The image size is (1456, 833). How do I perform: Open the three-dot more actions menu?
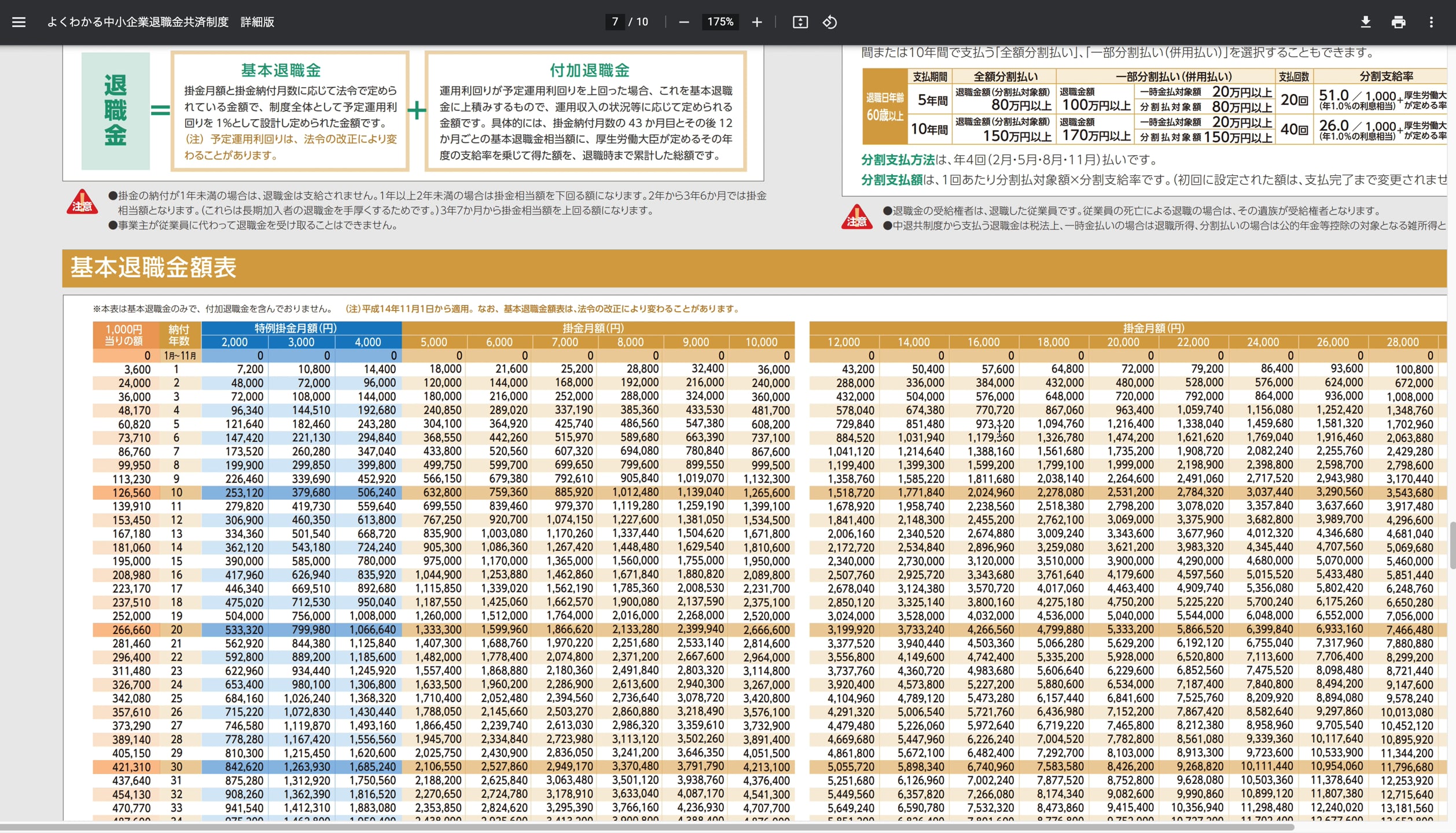[1432, 22]
